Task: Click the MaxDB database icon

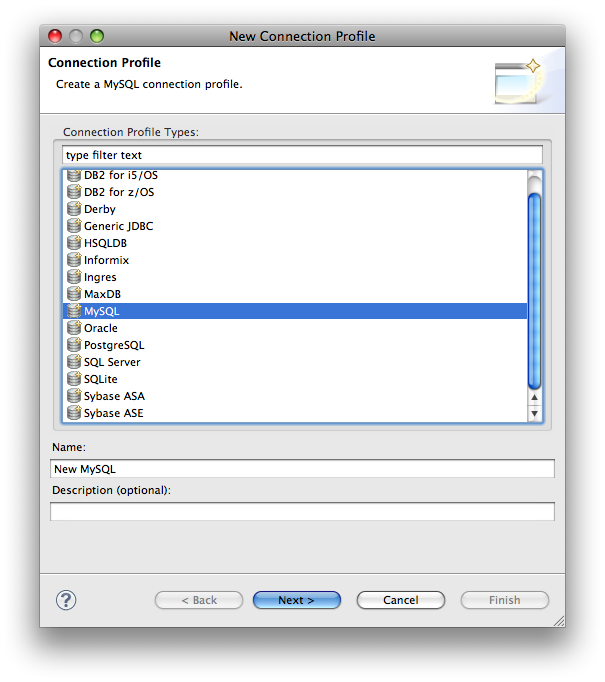Action: [x=74, y=294]
